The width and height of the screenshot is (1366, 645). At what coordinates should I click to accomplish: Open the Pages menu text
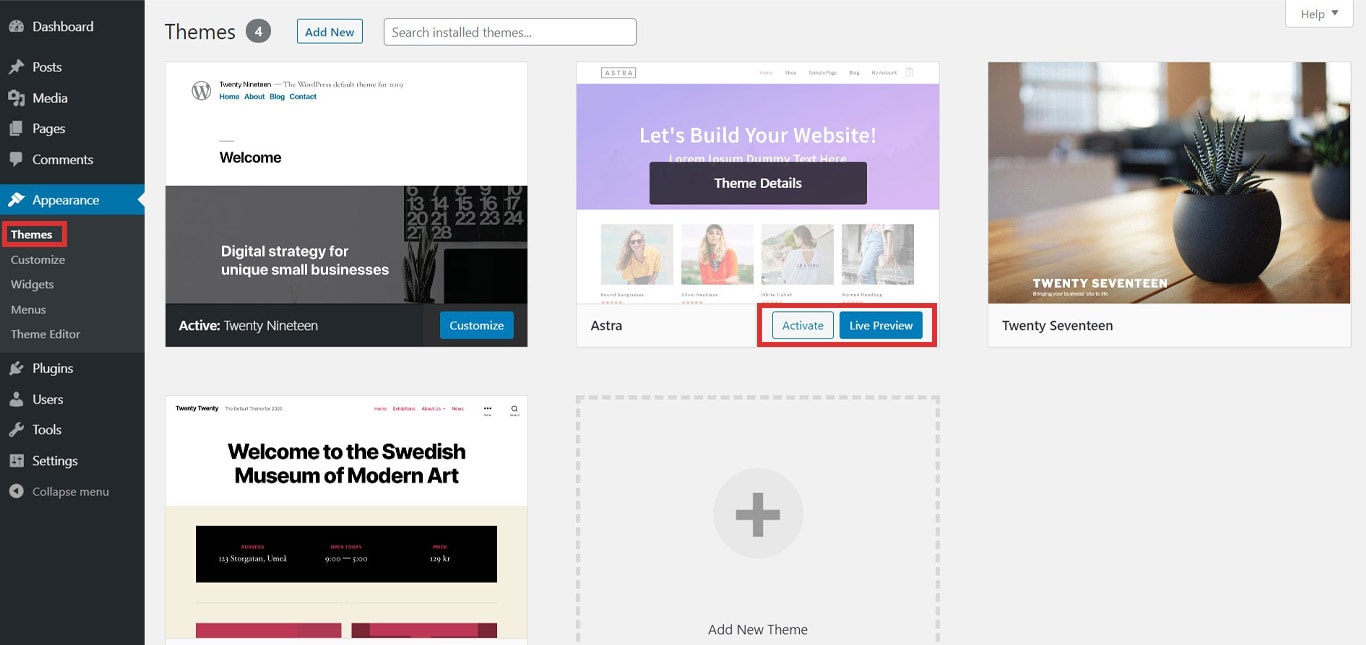[x=49, y=129]
